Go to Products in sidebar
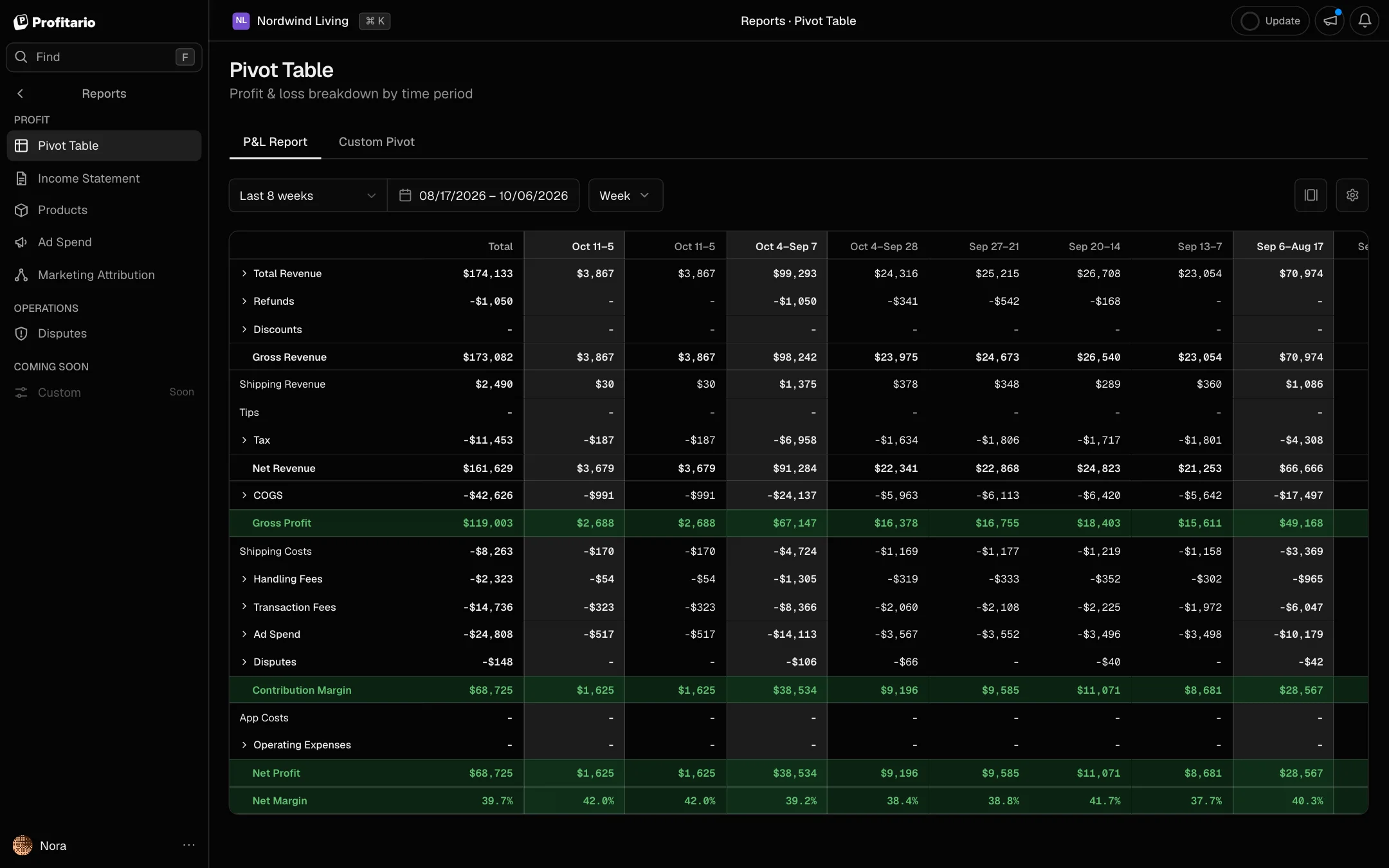1389x868 pixels. click(x=104, y=210)
